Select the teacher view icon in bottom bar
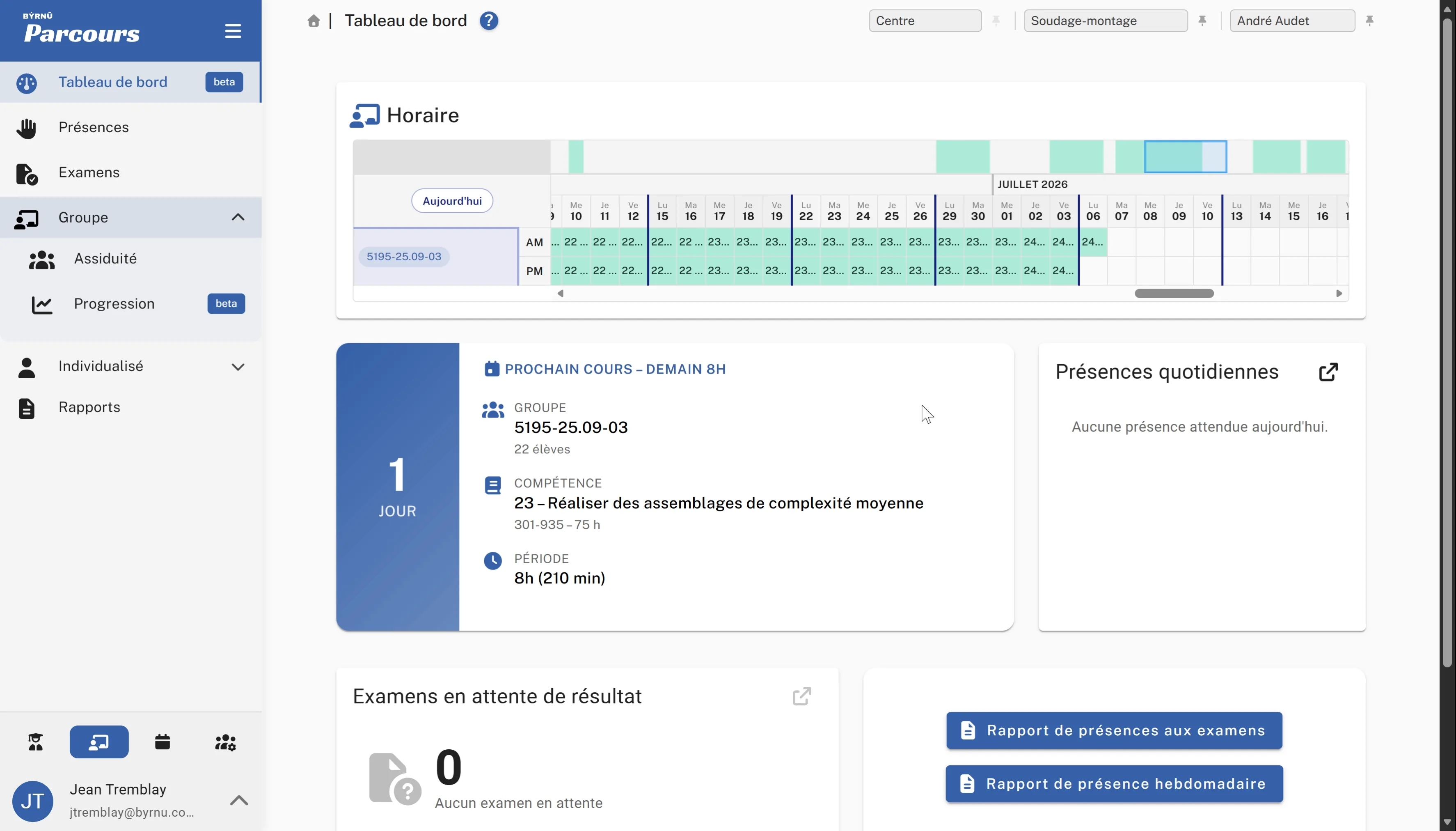 click(99, 742)
